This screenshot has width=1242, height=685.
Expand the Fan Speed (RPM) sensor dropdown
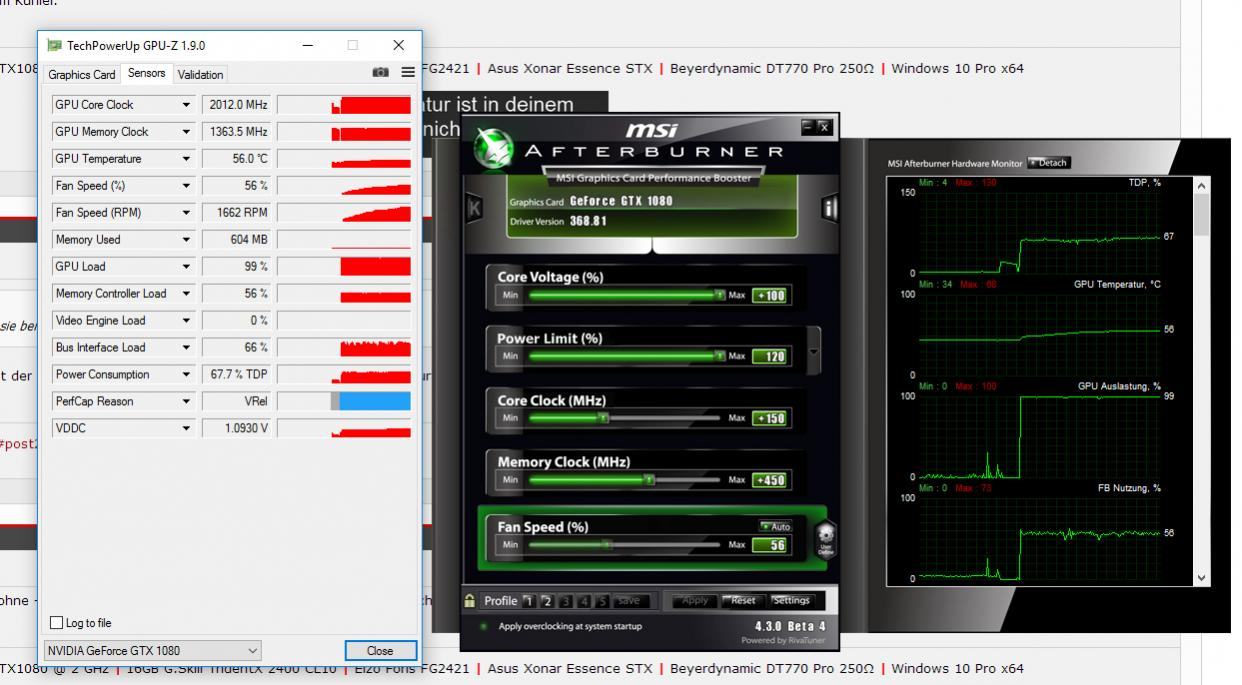(x=186, y=213)
